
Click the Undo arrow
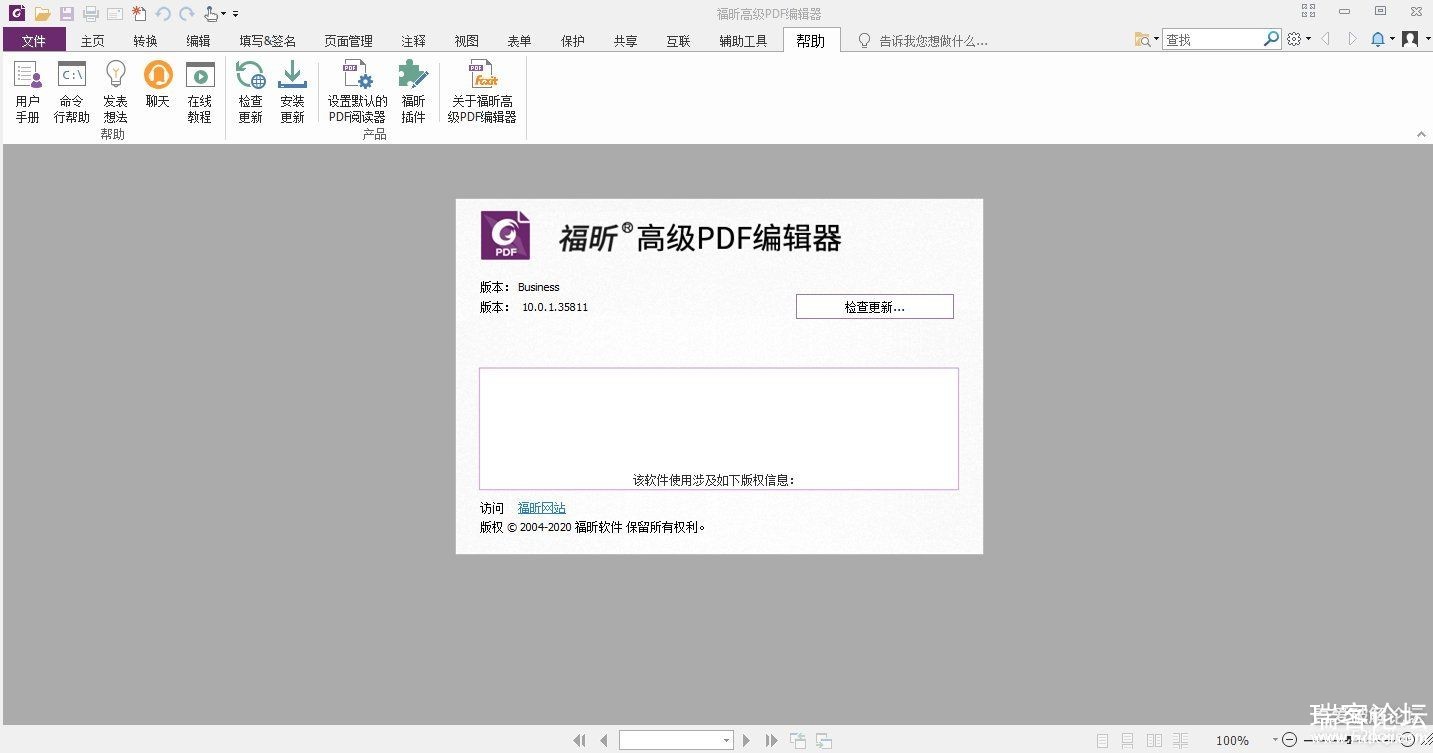pos(163,14)
